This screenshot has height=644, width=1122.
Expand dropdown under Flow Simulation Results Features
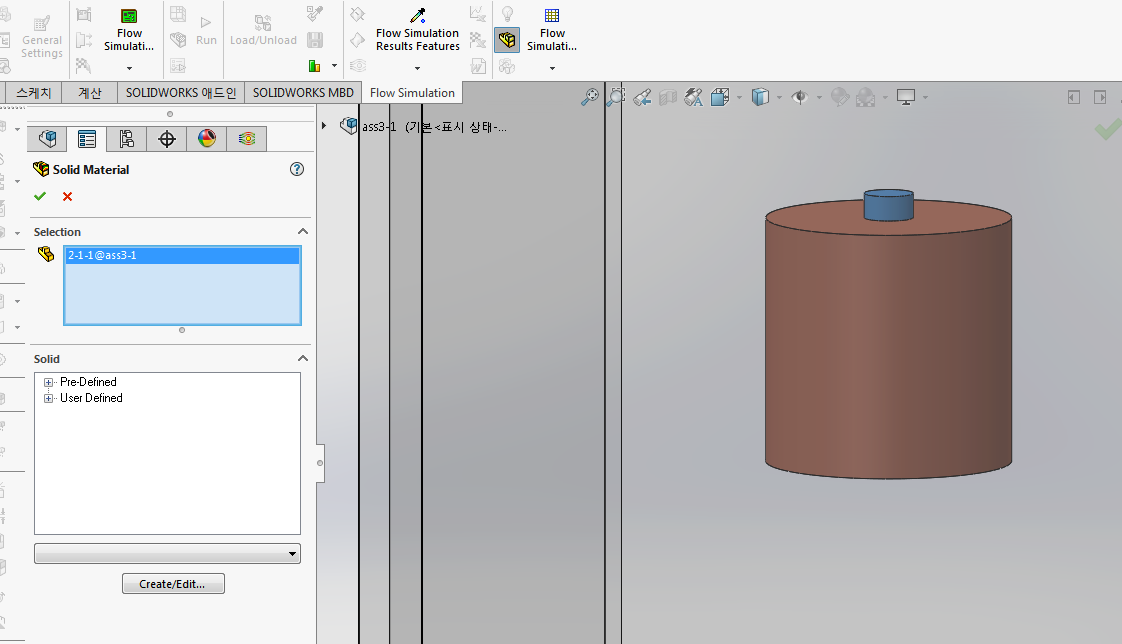(418, 69)
